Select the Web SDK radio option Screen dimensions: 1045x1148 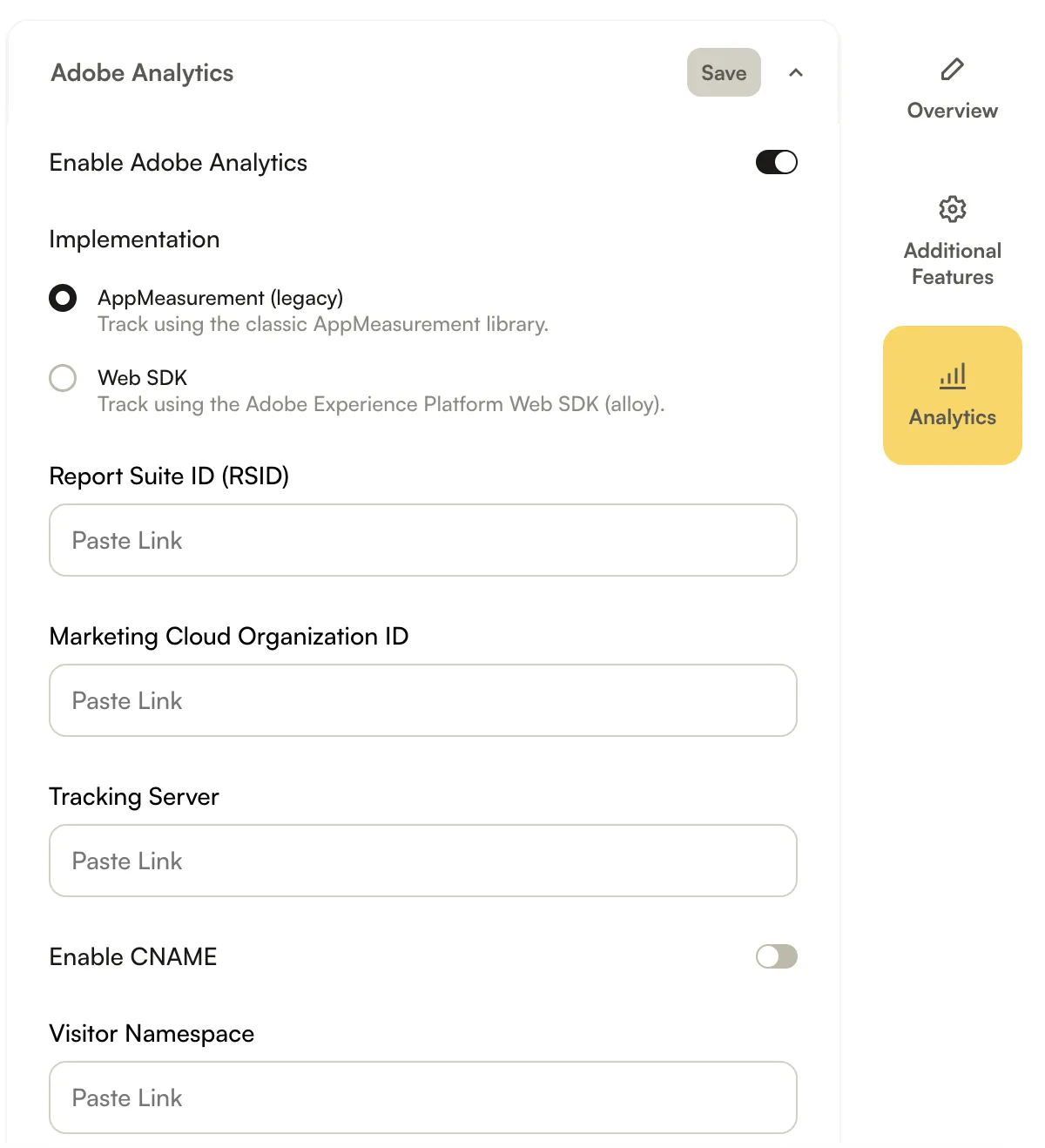click(x=63, y=378)
